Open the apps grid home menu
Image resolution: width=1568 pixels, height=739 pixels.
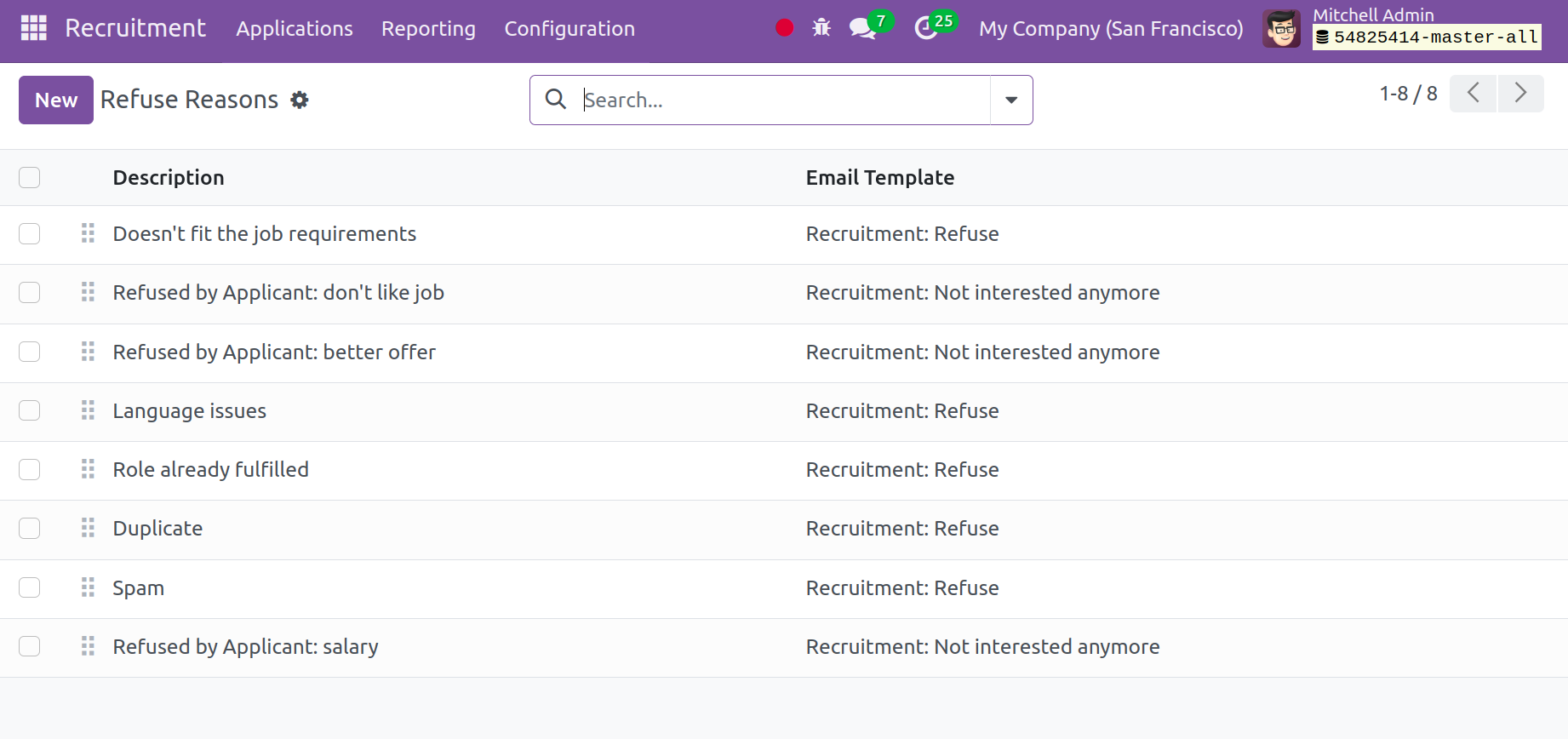click(33, 28)
